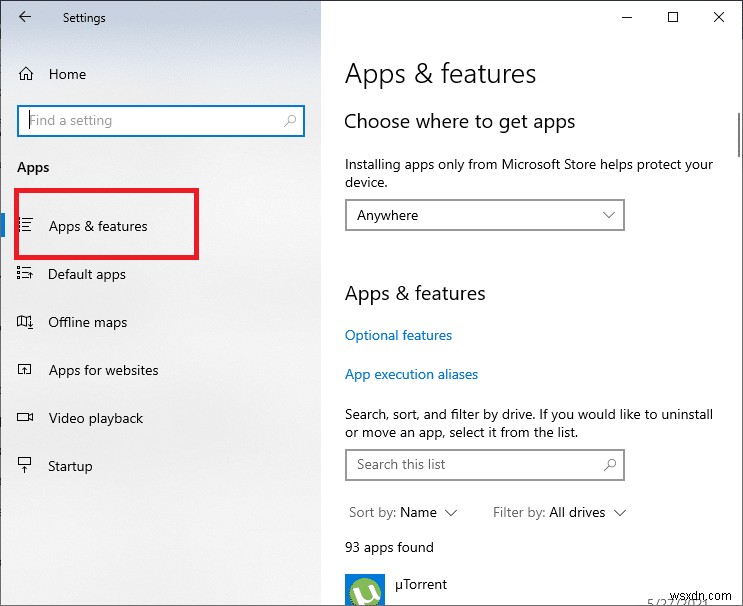Click the Offline maps icon

pyautogui.click(x=25, y=322)
